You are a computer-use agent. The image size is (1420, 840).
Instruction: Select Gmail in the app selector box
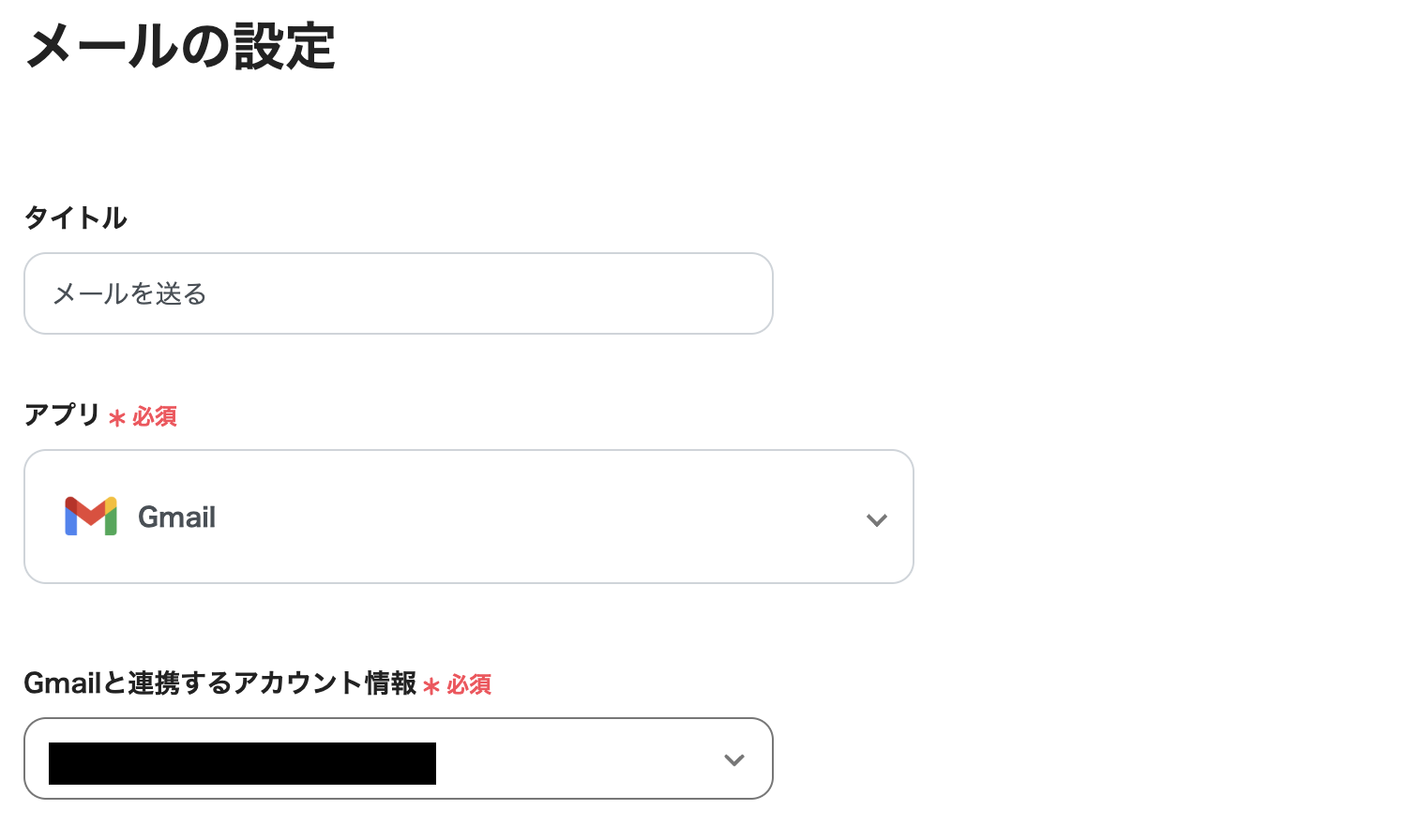469,516
